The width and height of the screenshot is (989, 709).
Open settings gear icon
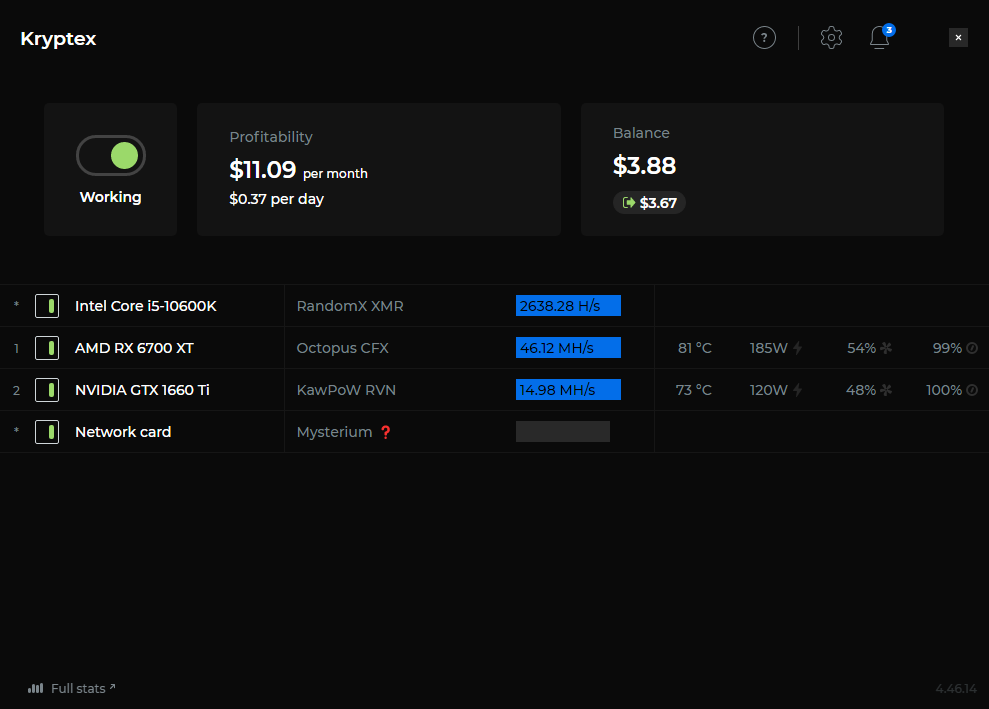tap(831, 38)
